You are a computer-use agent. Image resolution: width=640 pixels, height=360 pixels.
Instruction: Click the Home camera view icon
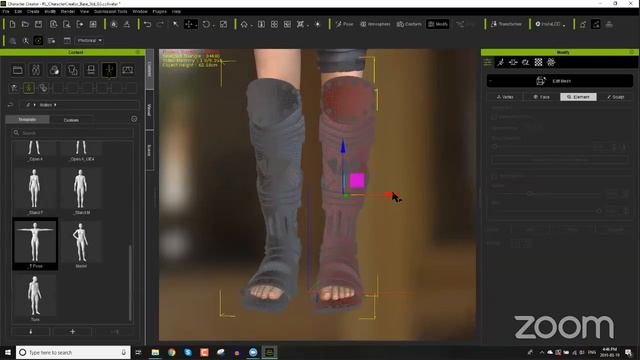pyautogui.click(x=244, y=24)
